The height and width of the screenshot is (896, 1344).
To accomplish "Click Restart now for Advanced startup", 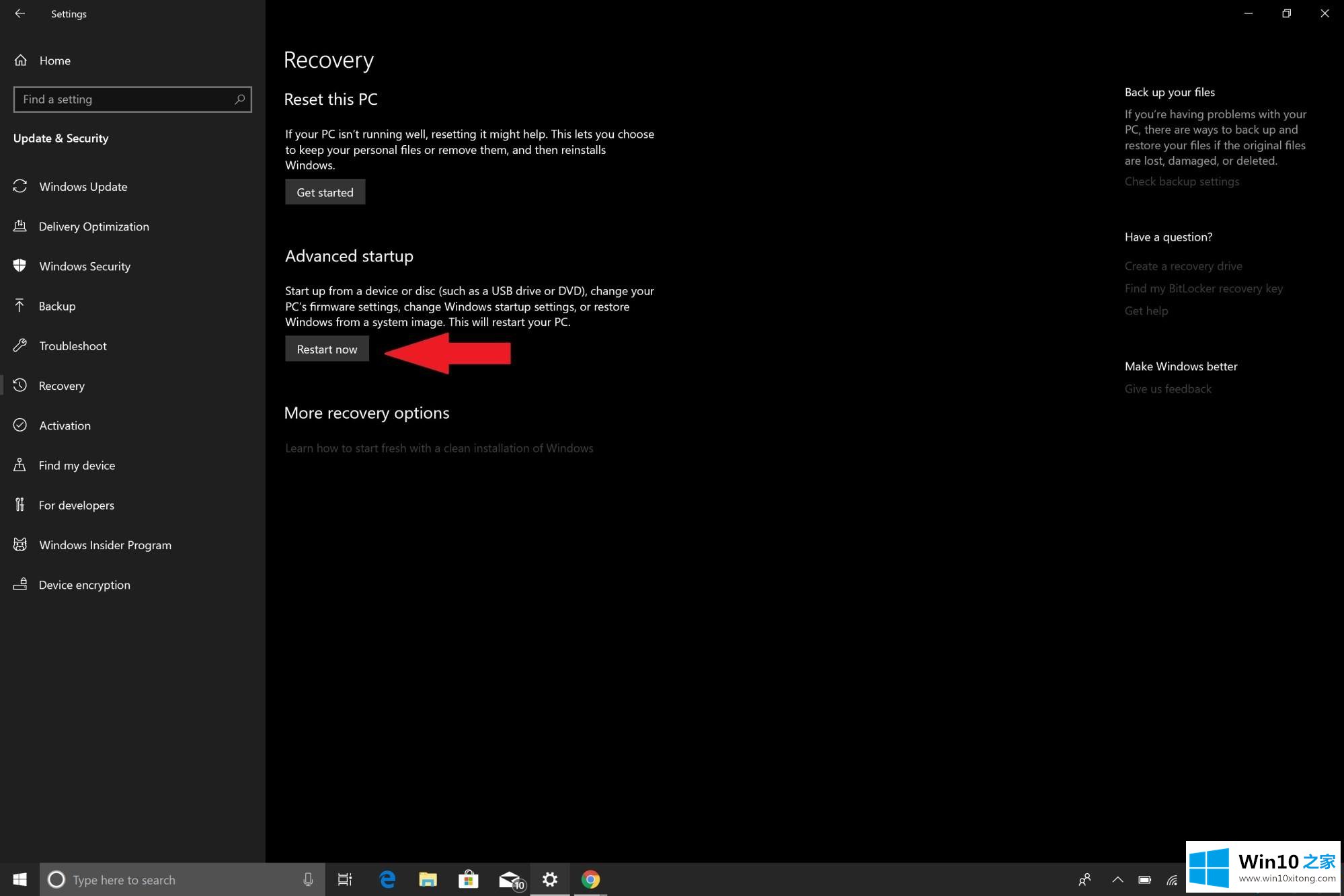I will click(327, 348).
